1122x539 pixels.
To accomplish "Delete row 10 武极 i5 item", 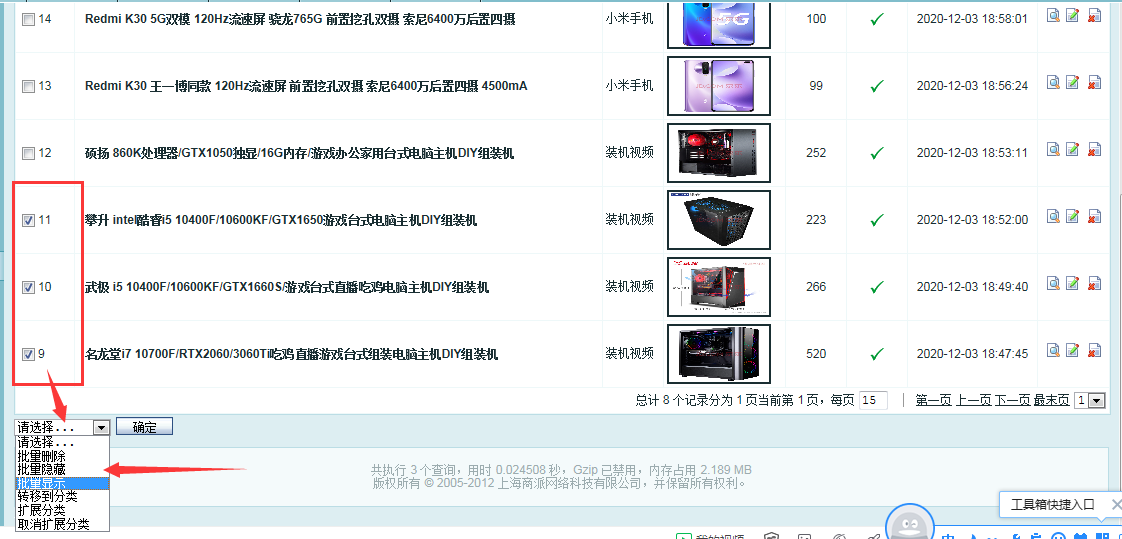I will [x=1094, y=283].
